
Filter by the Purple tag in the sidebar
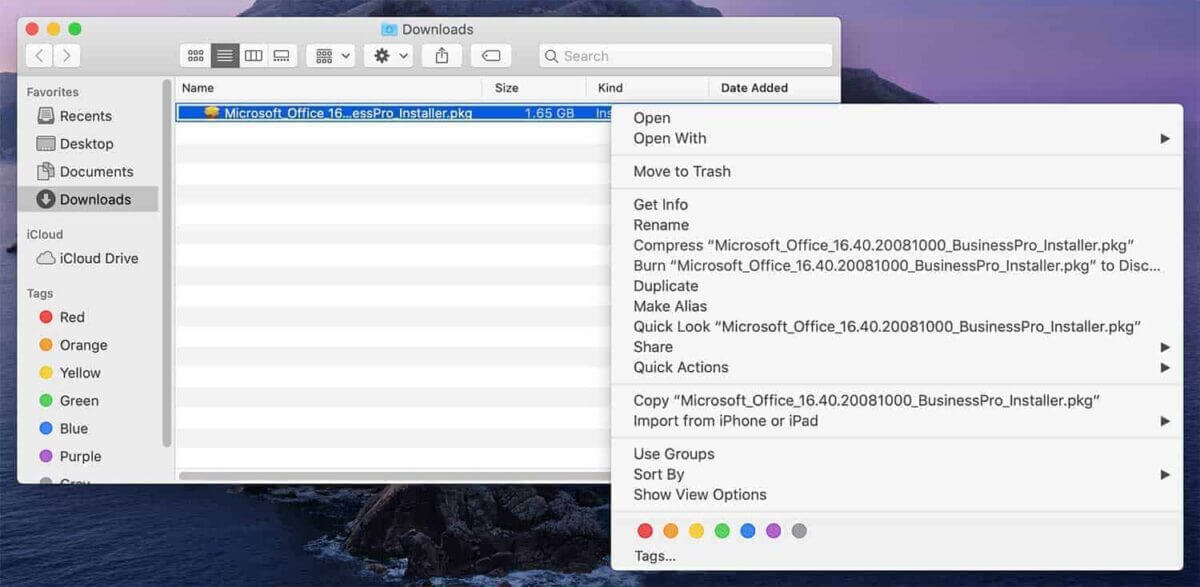point(70,456)
